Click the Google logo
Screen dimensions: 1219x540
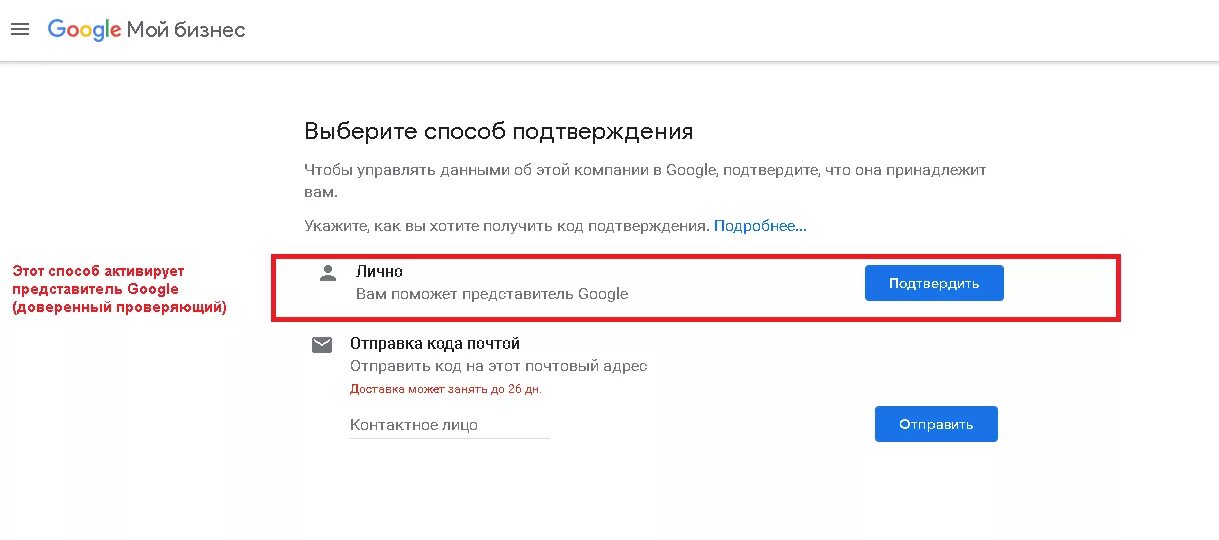[84, 30]
